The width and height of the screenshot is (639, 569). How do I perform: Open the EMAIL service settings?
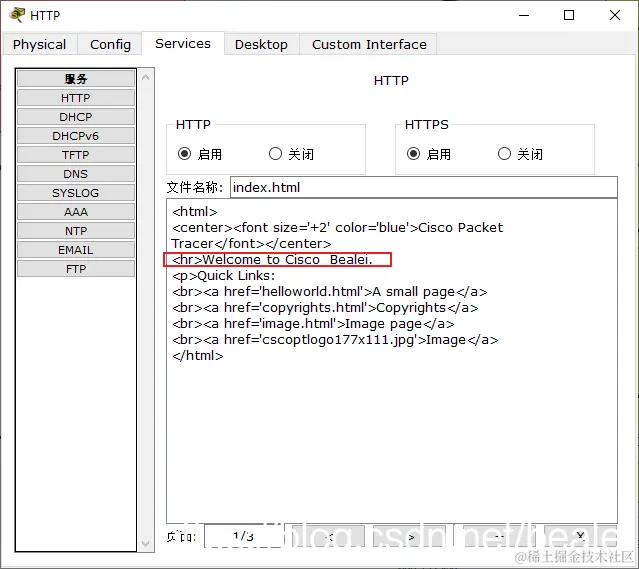click(x=76, y=250)
